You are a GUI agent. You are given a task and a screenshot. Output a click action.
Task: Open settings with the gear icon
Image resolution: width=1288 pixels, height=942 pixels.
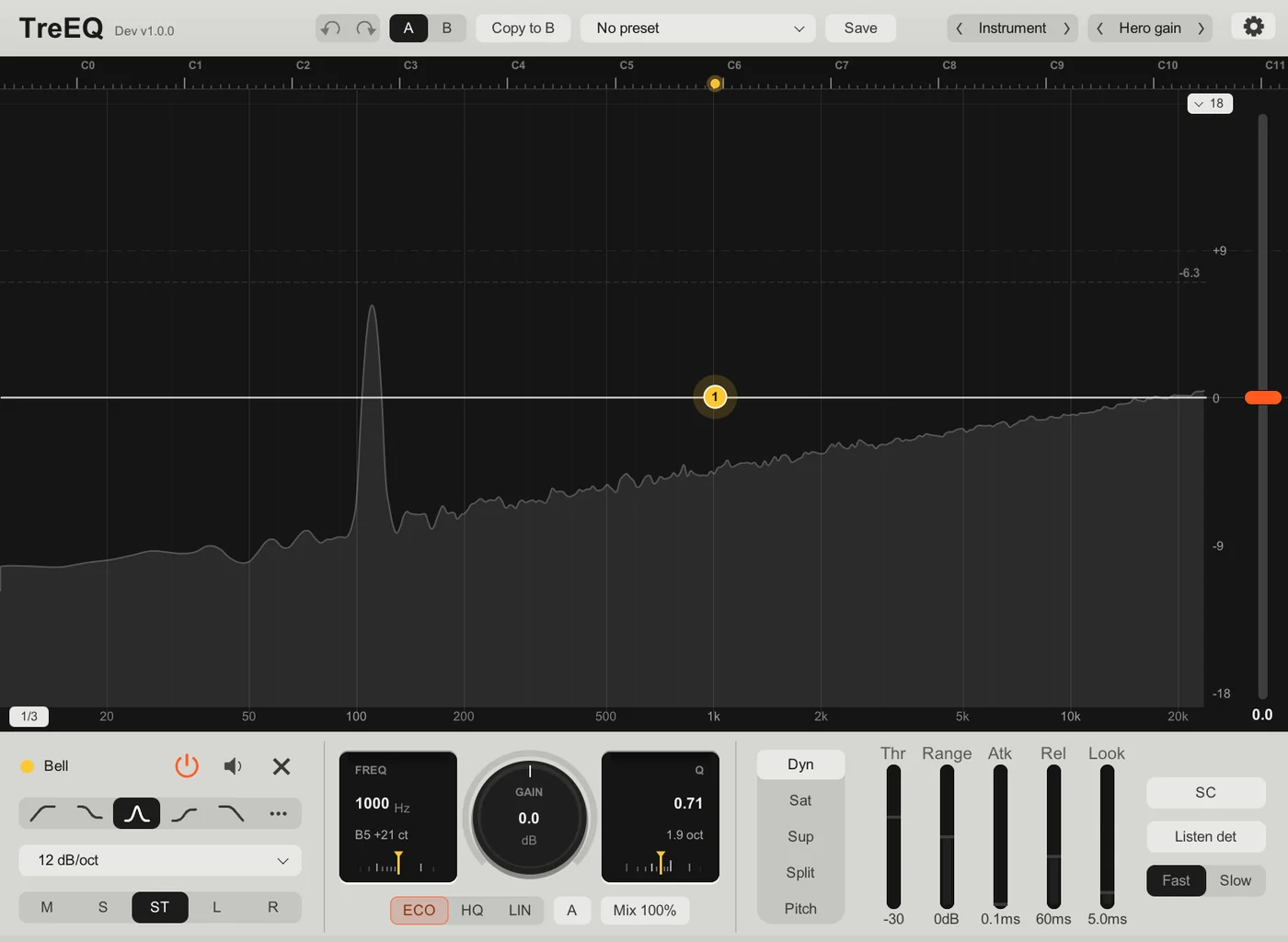click(x=1253, y=27)
